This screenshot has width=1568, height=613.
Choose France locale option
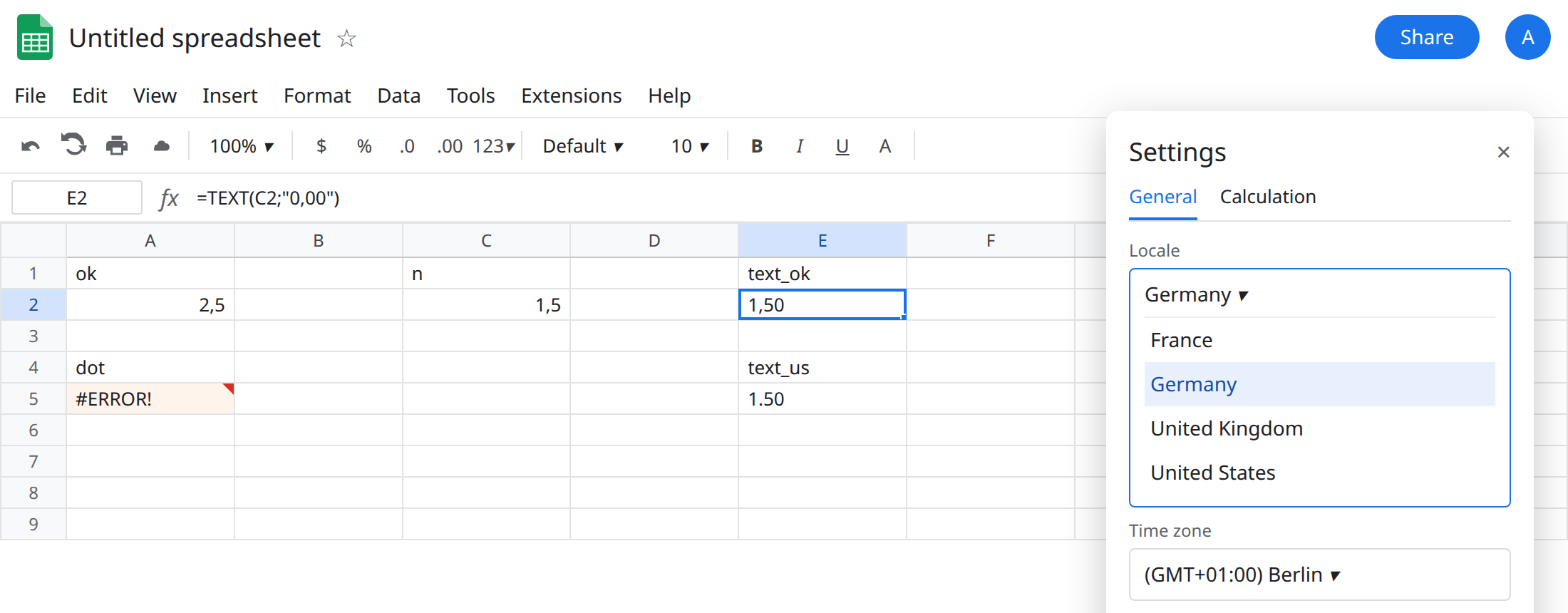1319,340
